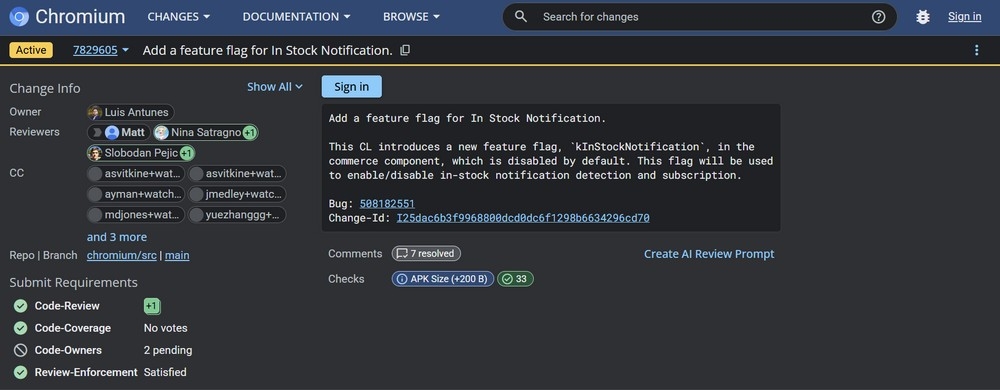
Task: Open the CHANGES menu
Action: click(x=179, y=17)
